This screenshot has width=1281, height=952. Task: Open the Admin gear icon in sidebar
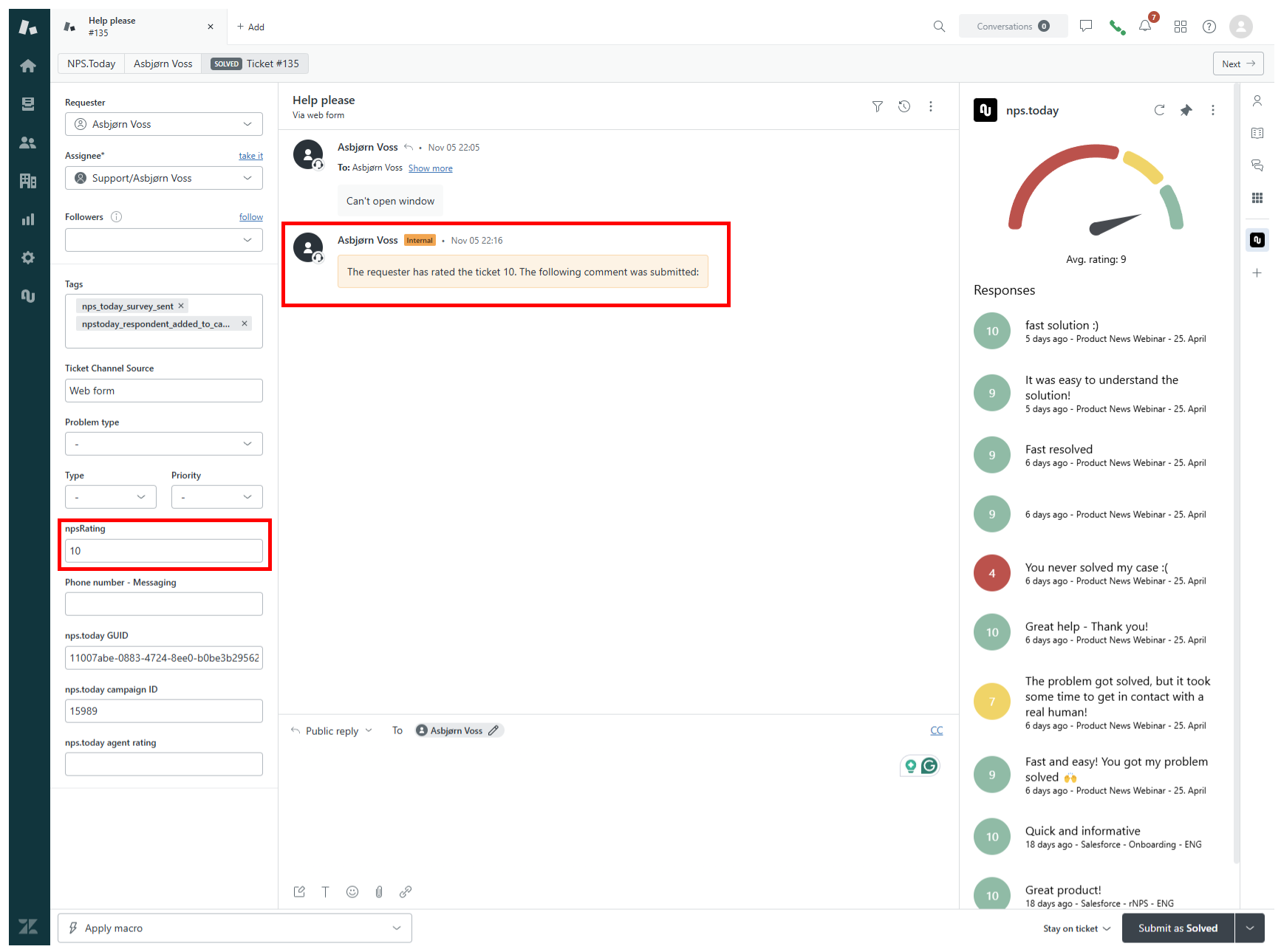[x=28, y=258]
